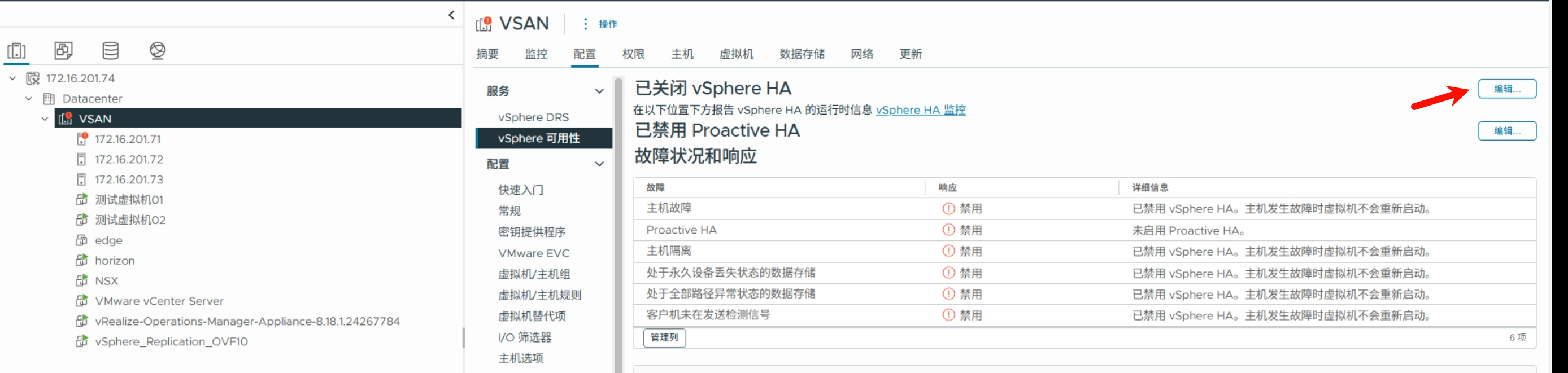Open 主机选项 in sidebar
This screenshot has width=1568, height=373.
(521, 358)
